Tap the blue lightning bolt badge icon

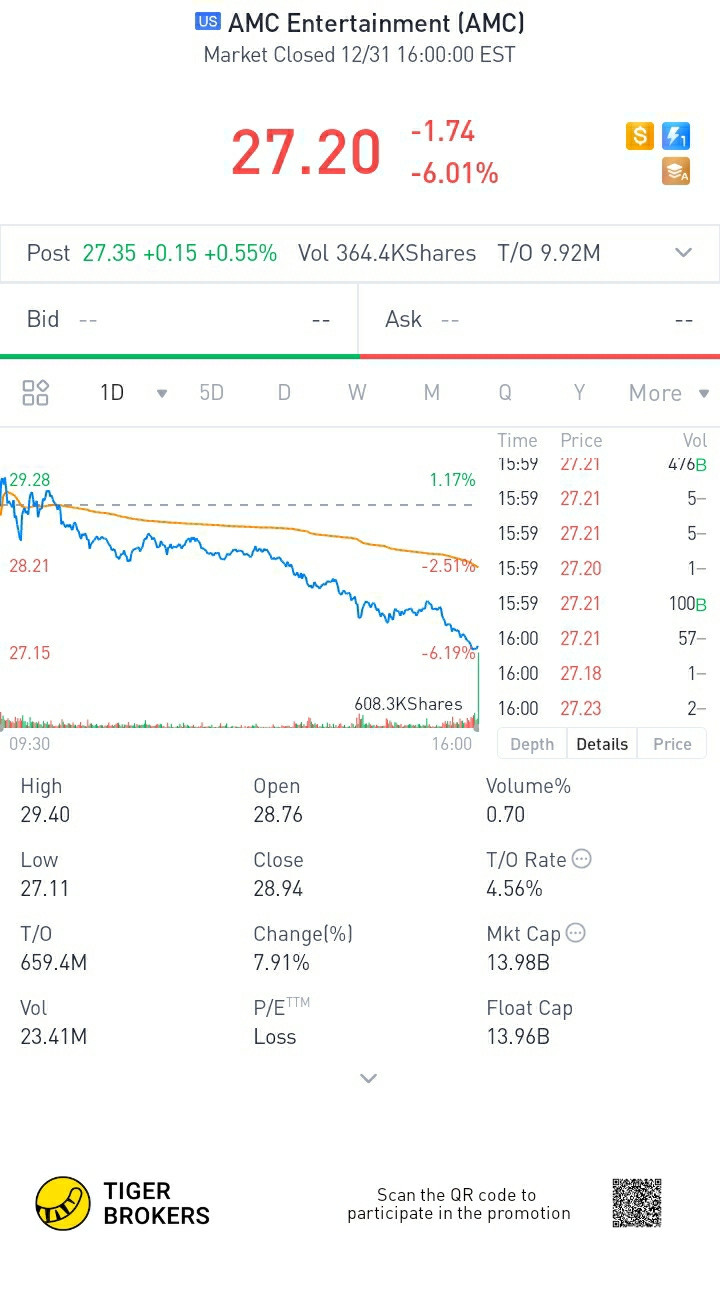click(676, 136)
